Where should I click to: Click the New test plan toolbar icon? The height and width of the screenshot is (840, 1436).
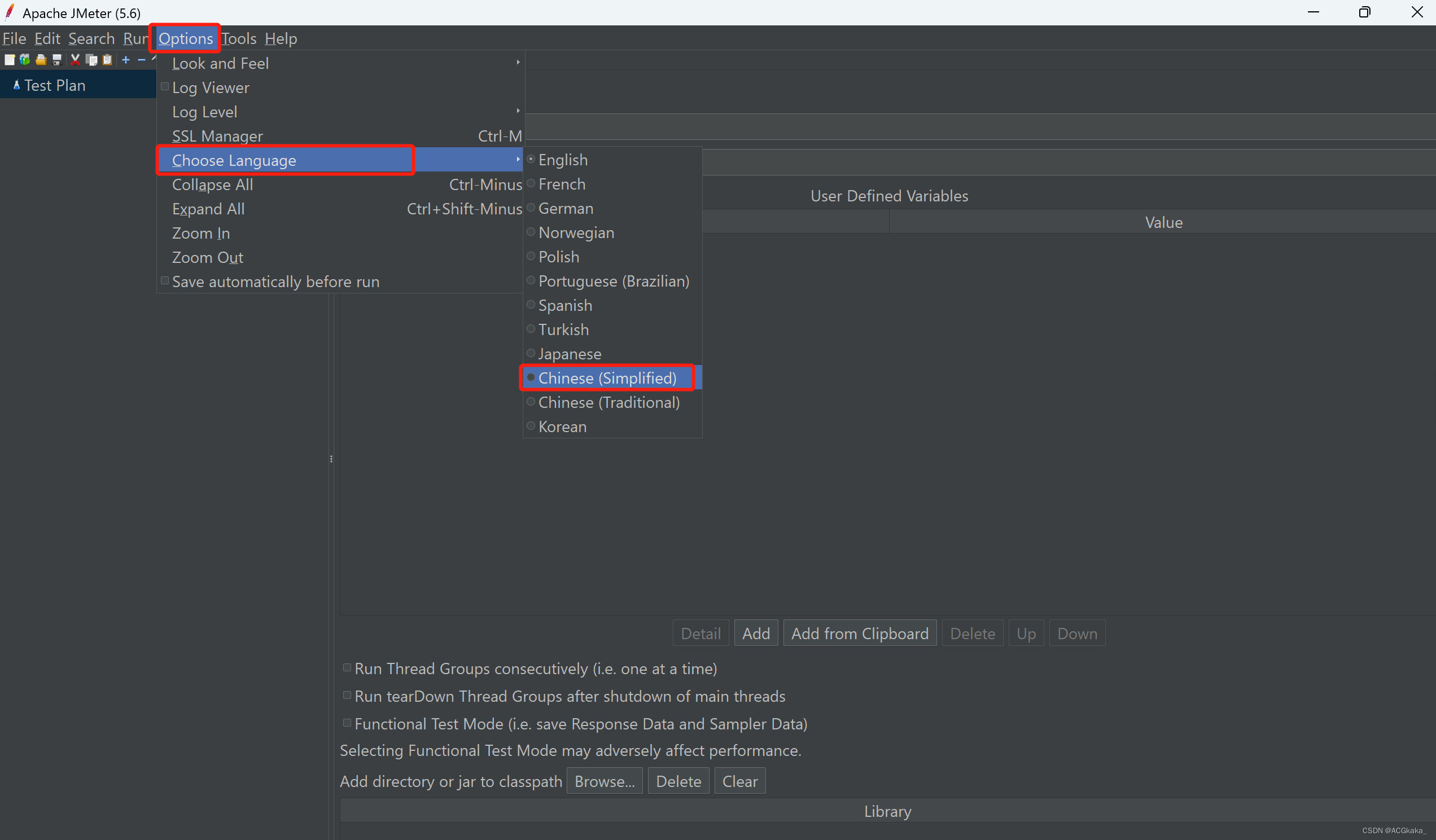pyautogui.click(x=10, y=60)
